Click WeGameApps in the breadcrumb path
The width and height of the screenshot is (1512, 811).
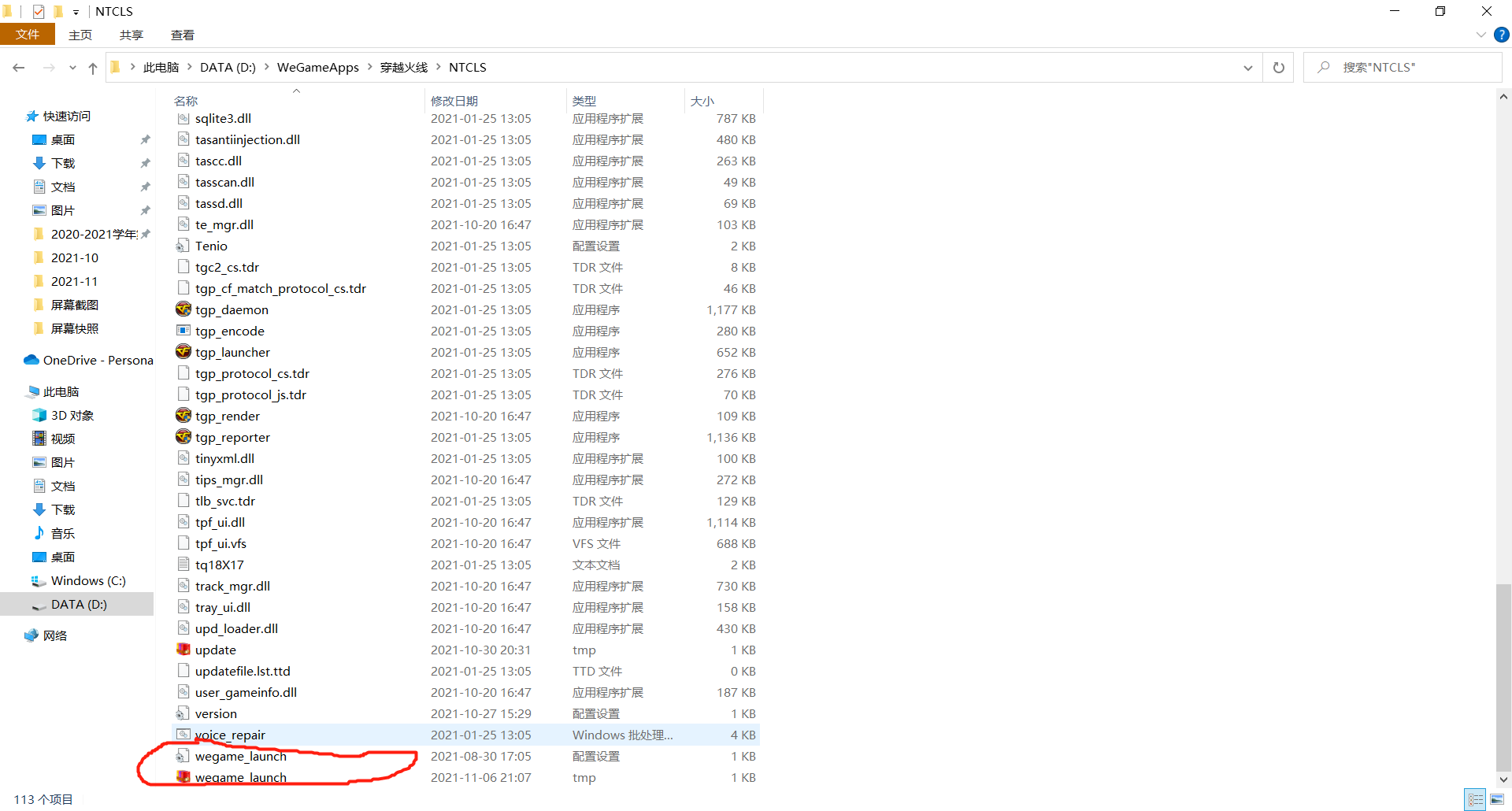(317, 68)
